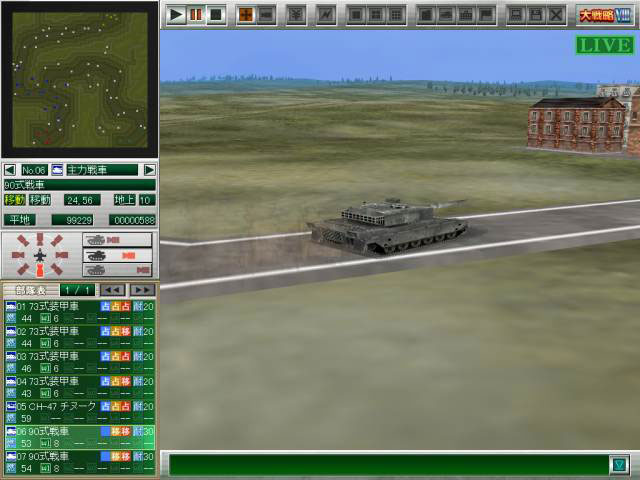Select unit 05 CH-47 チヌーク in the list
Screen dimensions: 640x480
coord(80,412)
